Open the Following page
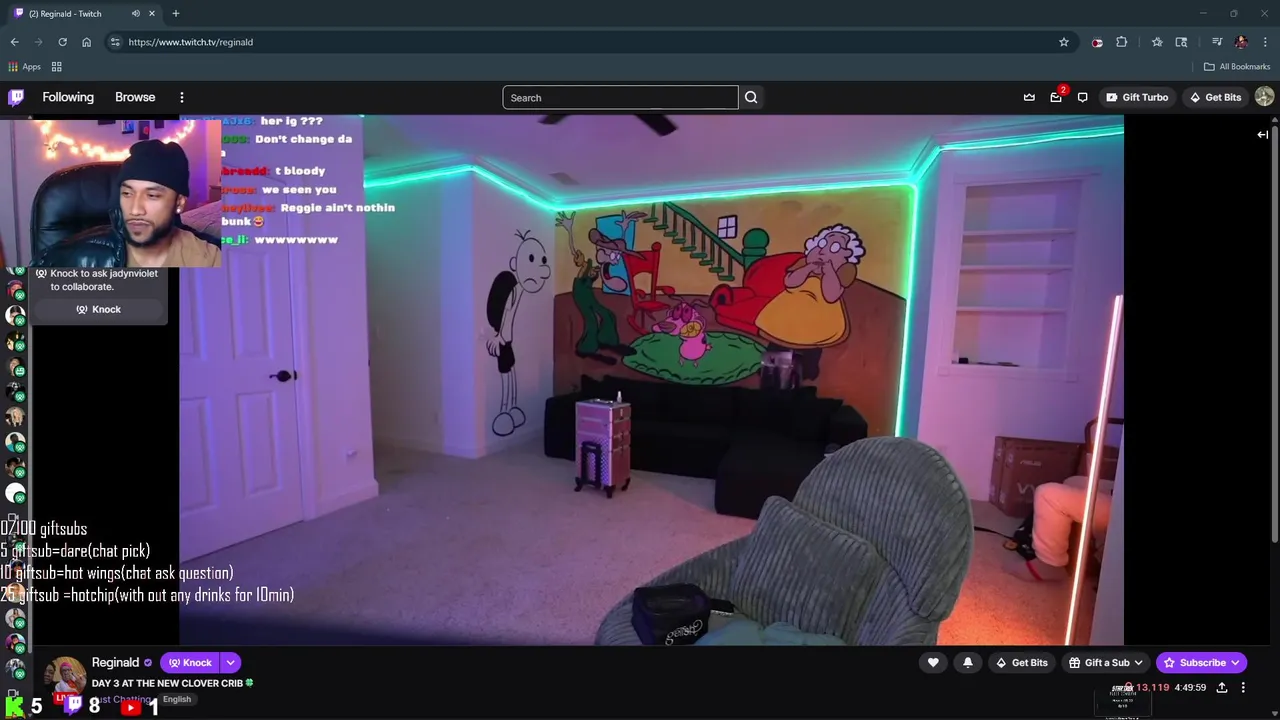This screenshot has height=720, width=1280. [x=68, y=97]
